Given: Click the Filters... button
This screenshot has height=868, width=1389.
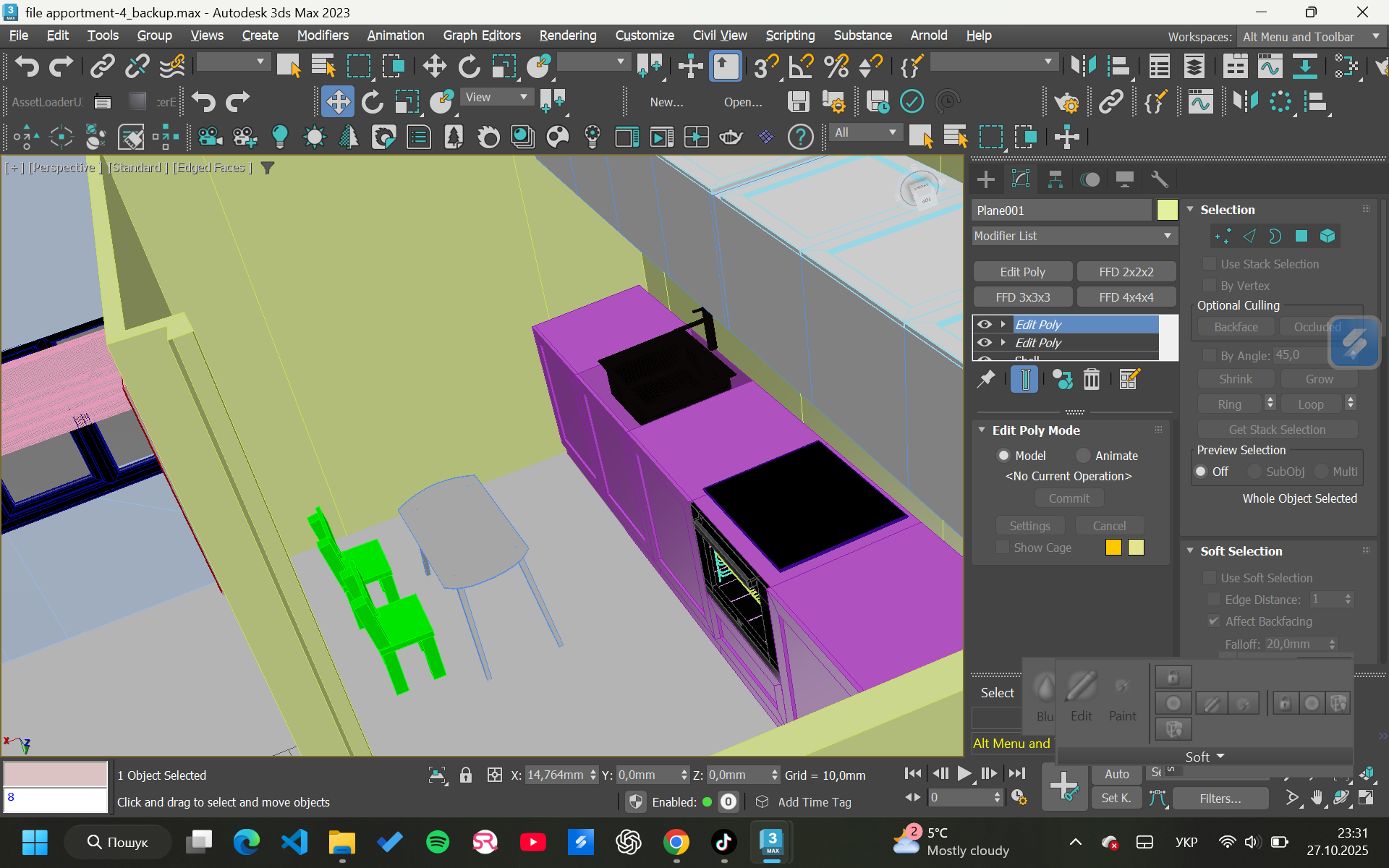Looking at the screenshot, I should pyautogui.click(x=1220, y=798).
